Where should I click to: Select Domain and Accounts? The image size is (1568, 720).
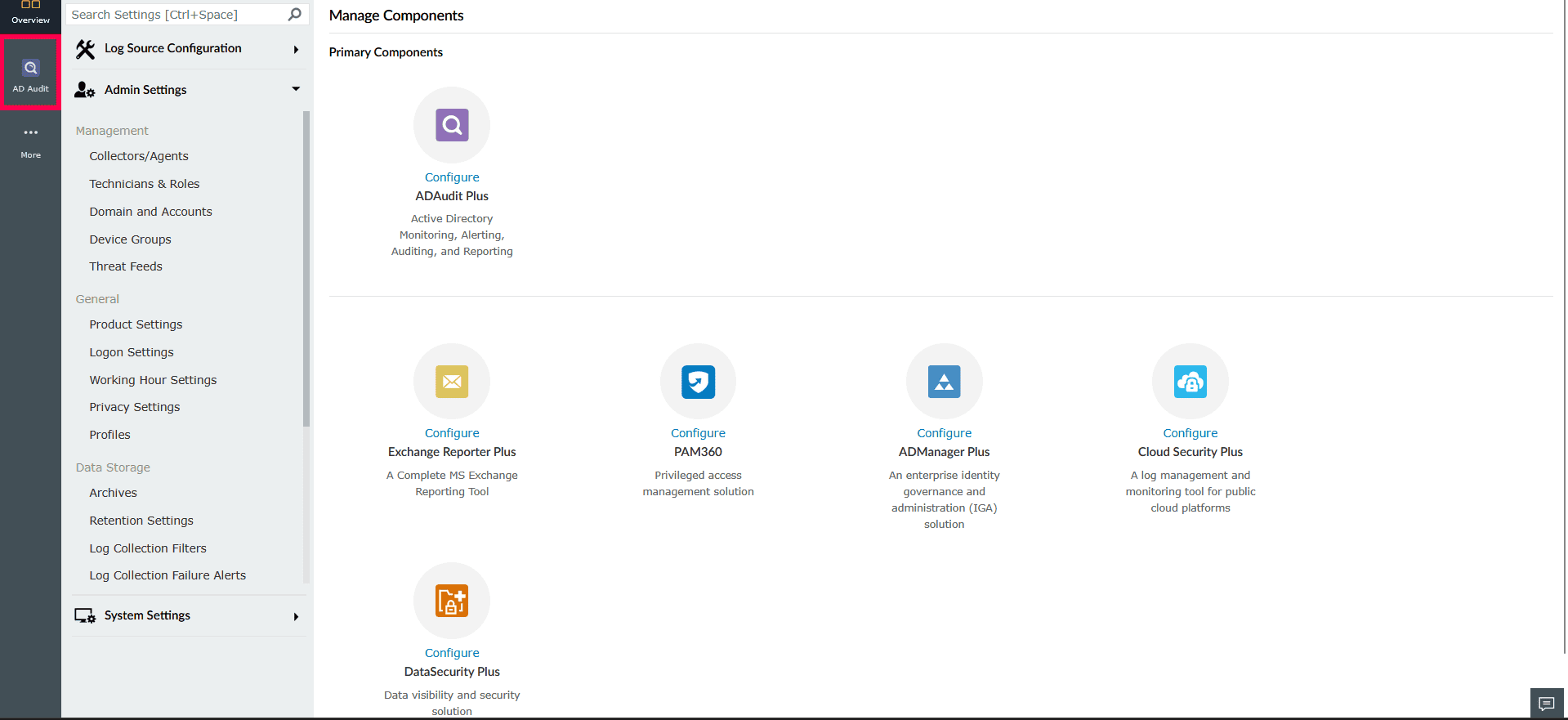(151, 212)
